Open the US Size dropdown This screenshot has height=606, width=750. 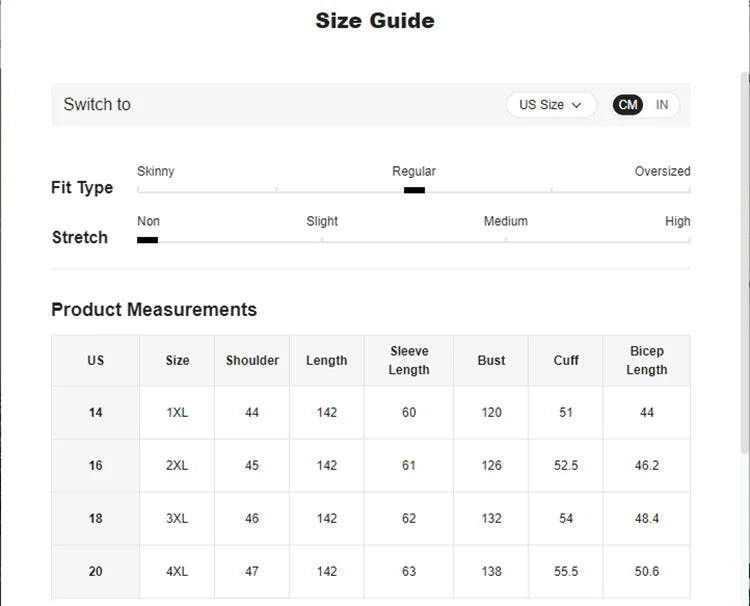[550, 105]
